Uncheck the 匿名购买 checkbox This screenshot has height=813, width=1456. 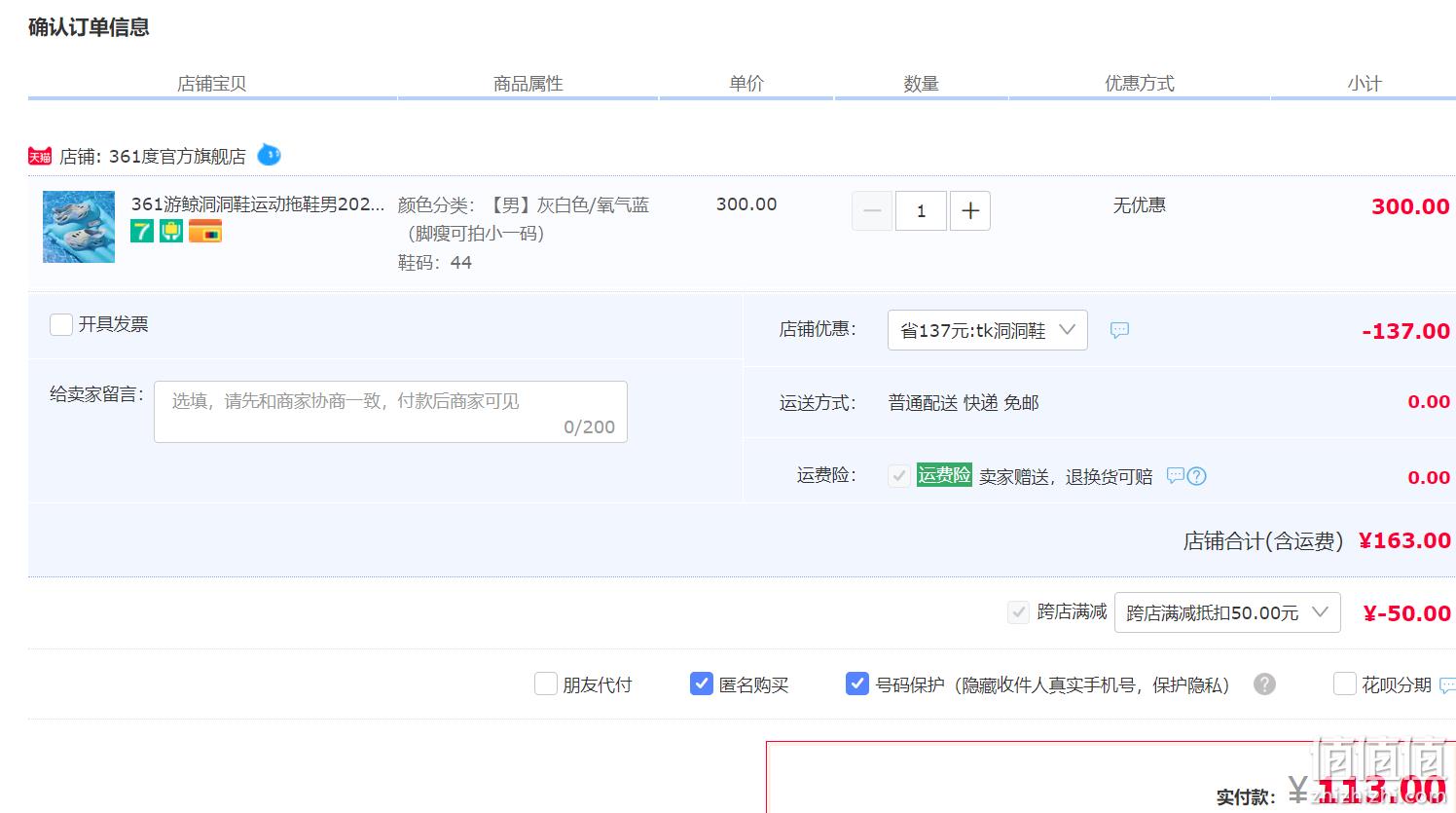tap(702, 684)
